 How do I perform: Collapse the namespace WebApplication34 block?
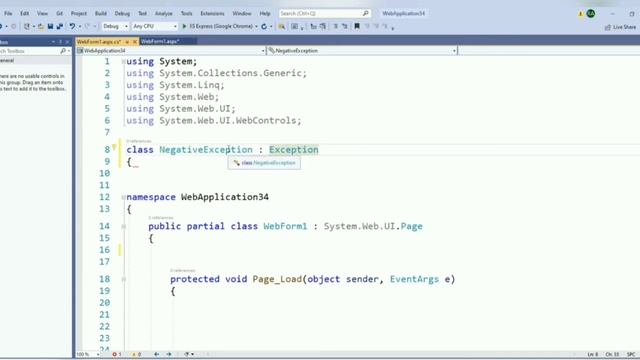pos(123,197)
